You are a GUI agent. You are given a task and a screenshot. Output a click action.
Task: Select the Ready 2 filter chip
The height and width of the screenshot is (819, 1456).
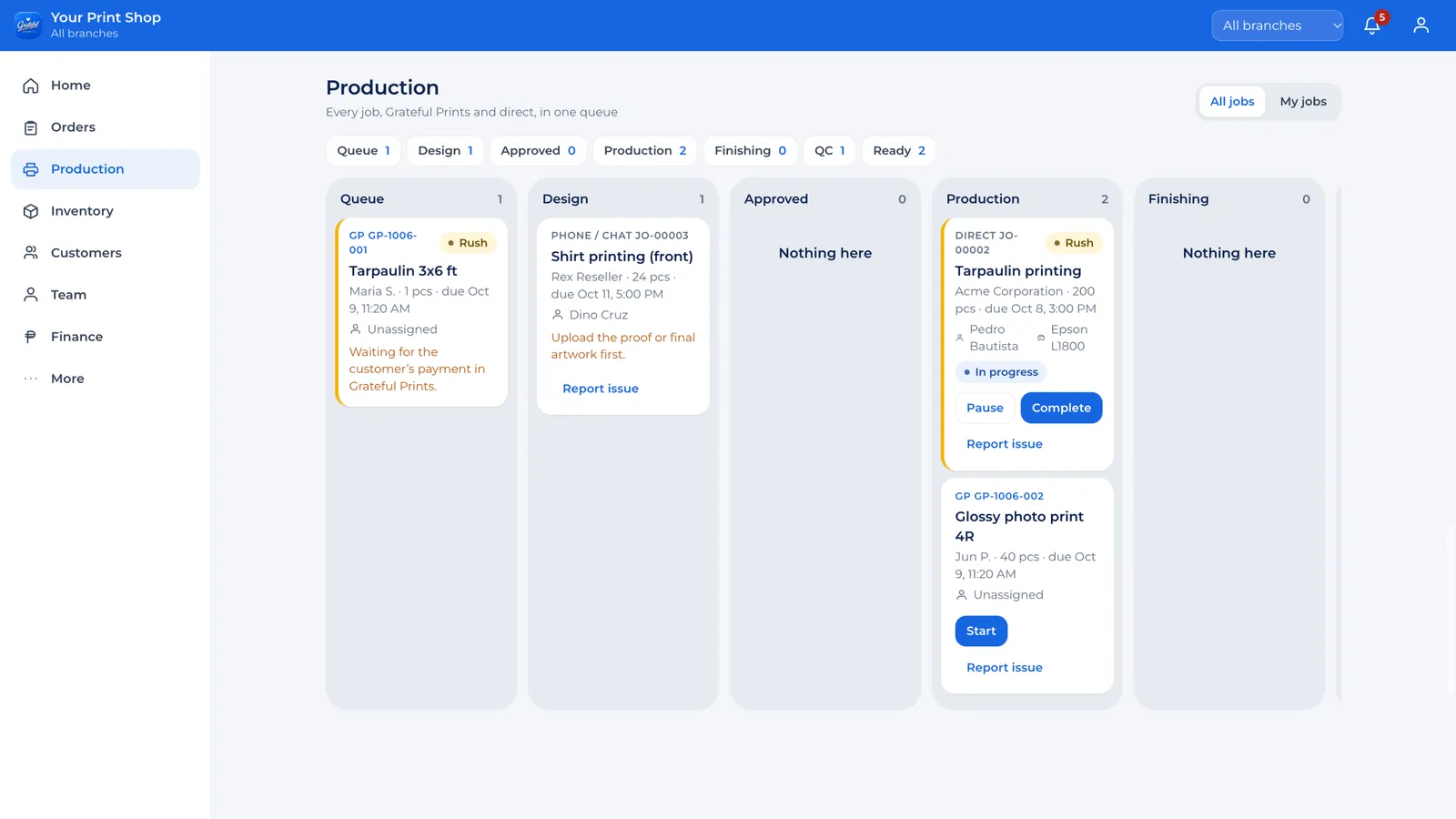click(899, 151)
